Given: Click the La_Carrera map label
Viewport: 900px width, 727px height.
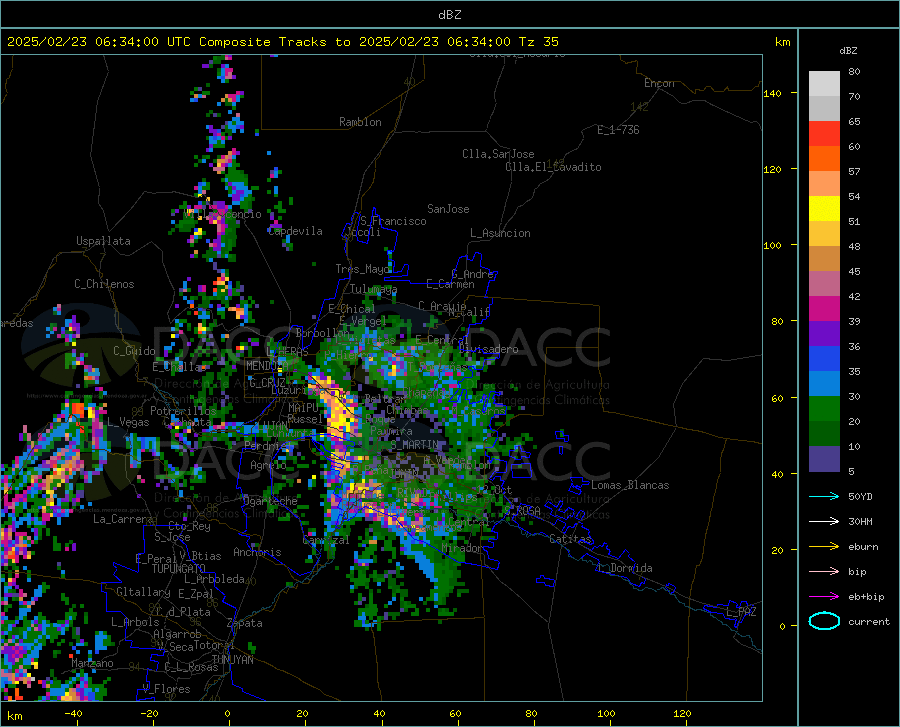Looking at the screenshot, I should 123,519.
